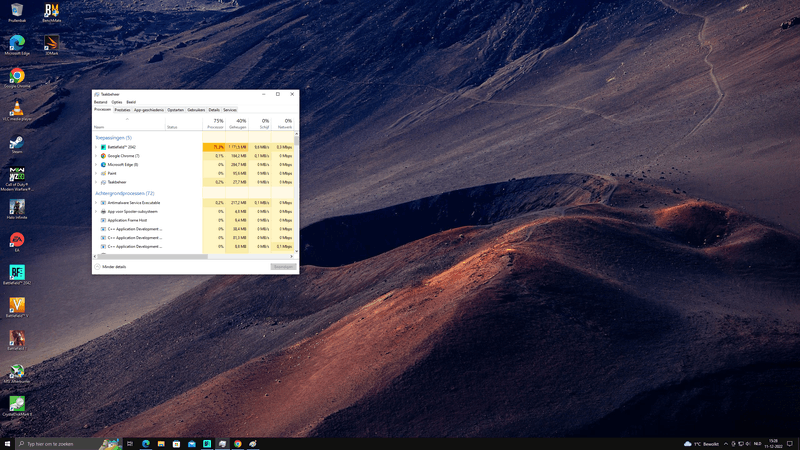This screenshot has height=450, width=800.
Task: Open the BenchMate desktop icon
Action: point(52,12)
